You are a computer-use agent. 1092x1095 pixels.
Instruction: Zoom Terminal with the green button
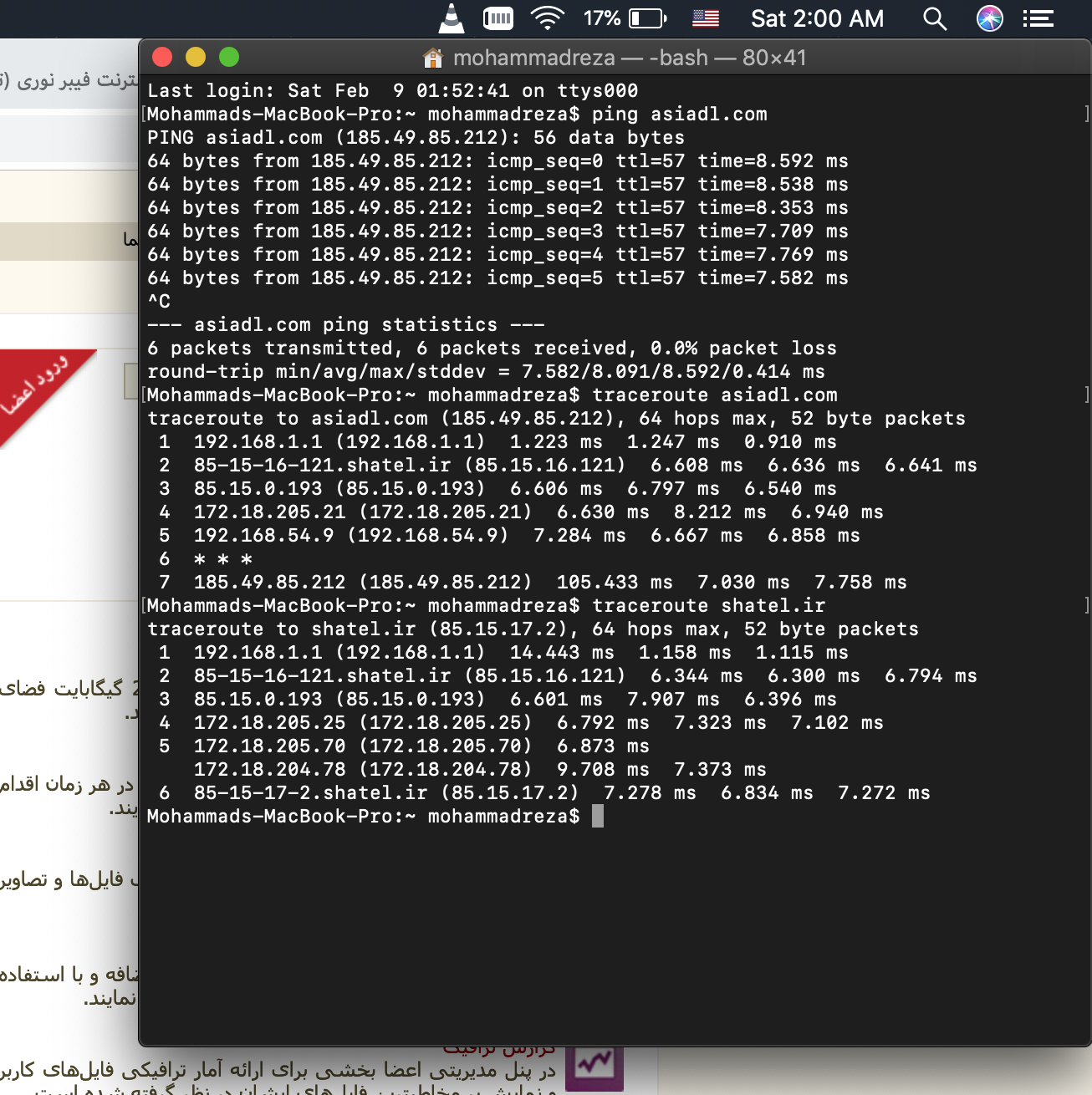pyautogui.click(x=229, y=57)
